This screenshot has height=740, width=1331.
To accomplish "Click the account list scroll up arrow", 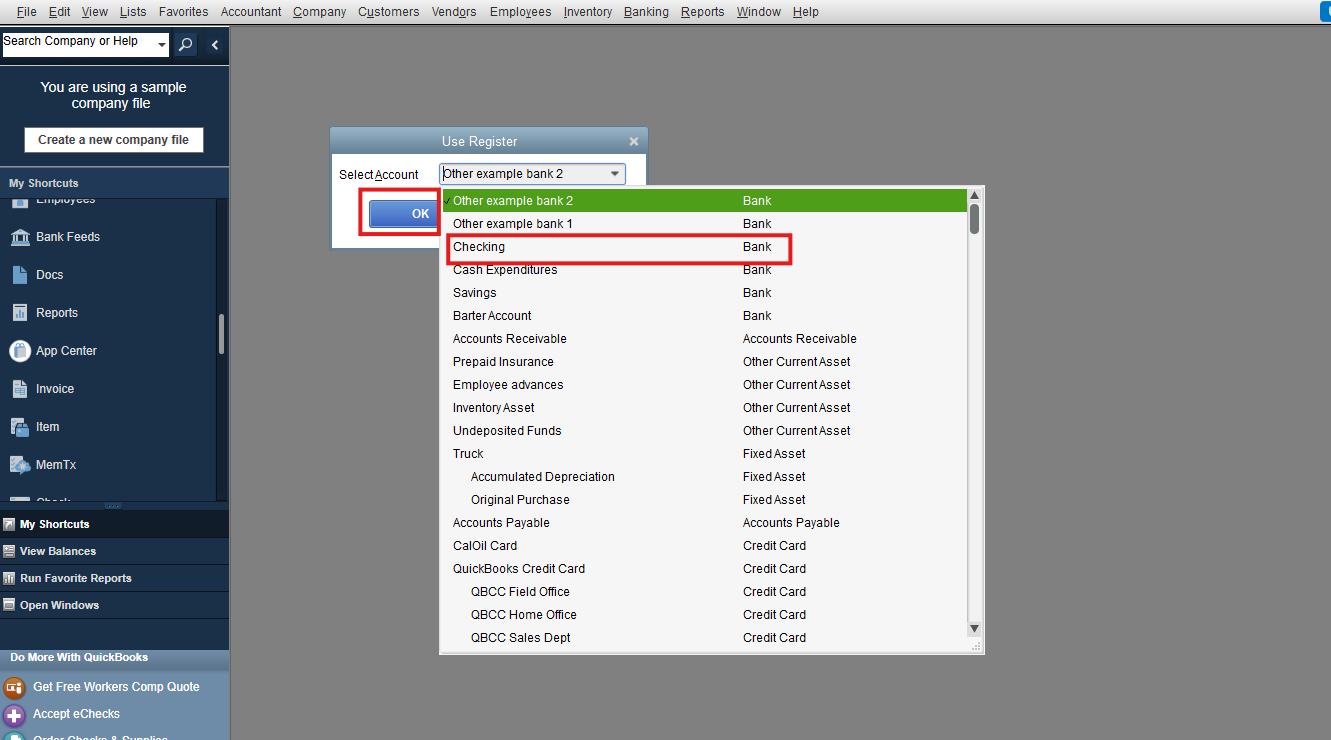I will pyautogui.click(x=975, y=196).
